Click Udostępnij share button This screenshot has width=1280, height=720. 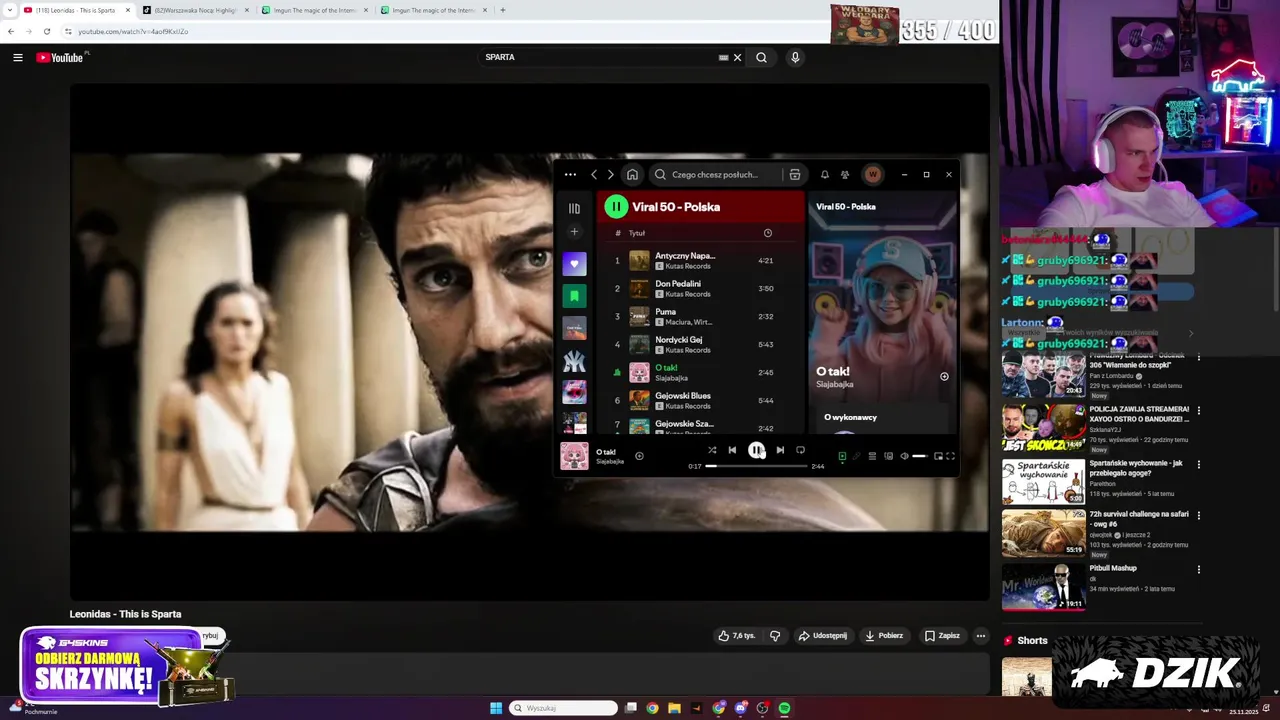pyautogui.click(x=822, y=636)
